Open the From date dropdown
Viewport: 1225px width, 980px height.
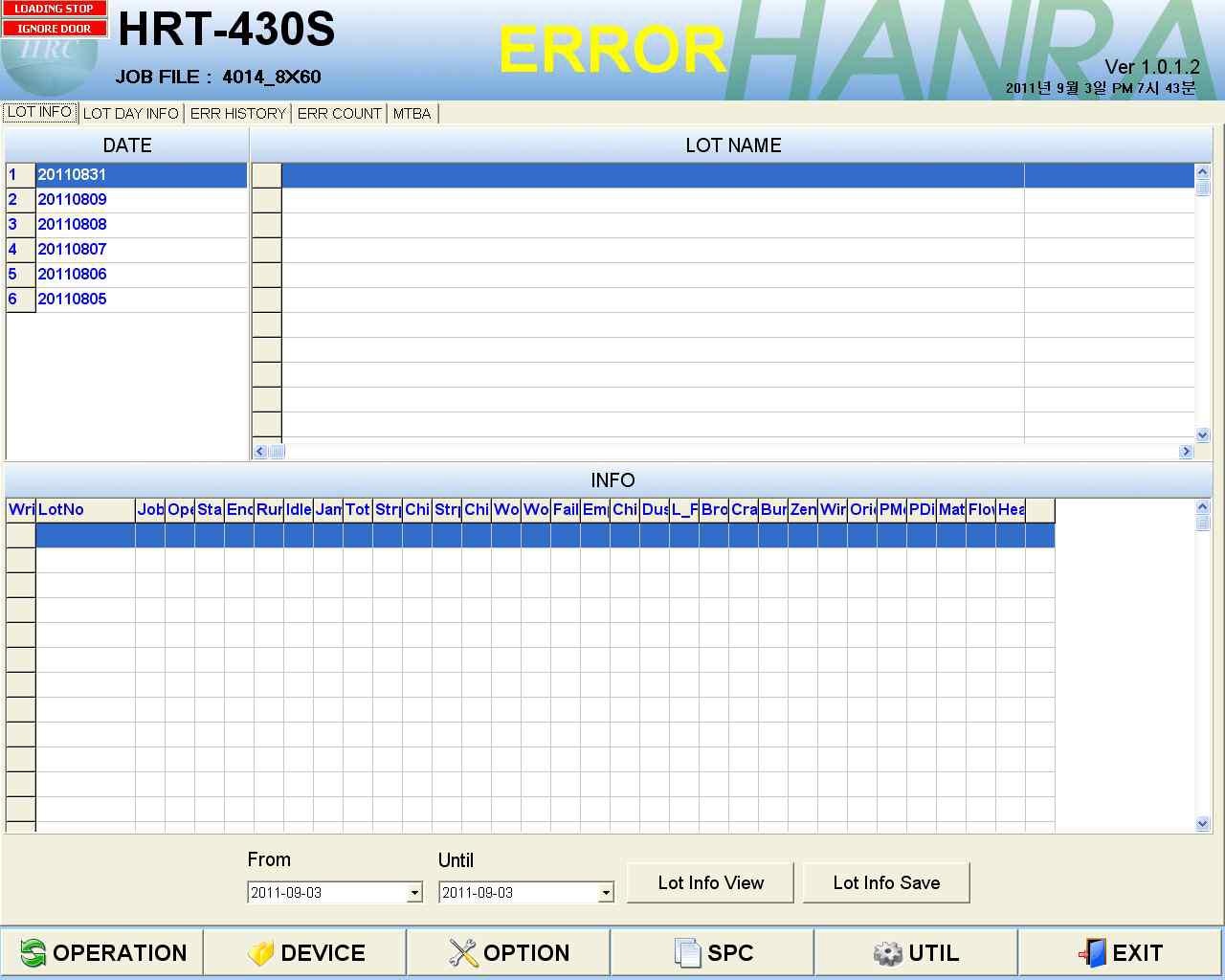pyautogui.click(x=414, y=893)
